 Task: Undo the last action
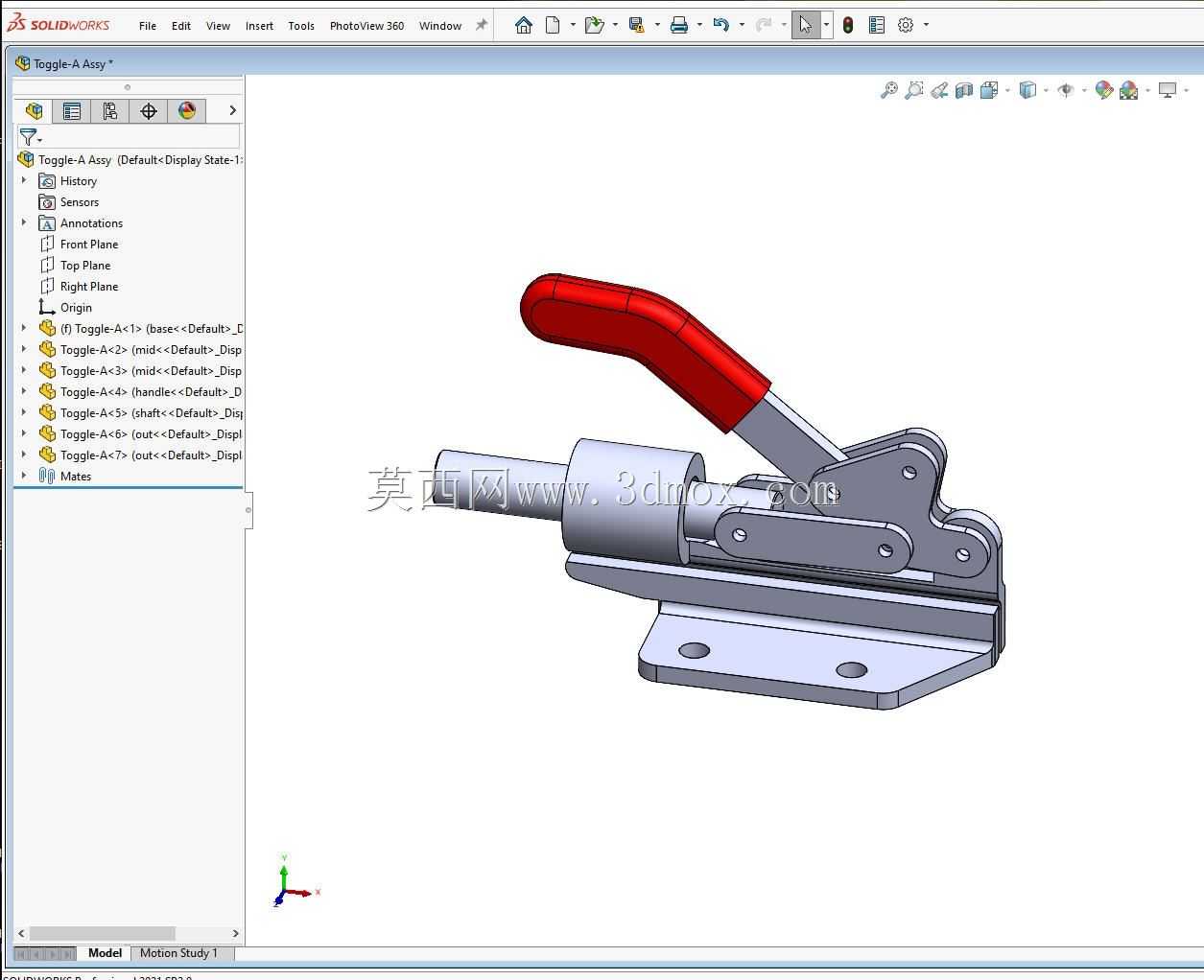pyautogui.click(x=721, y=26)
